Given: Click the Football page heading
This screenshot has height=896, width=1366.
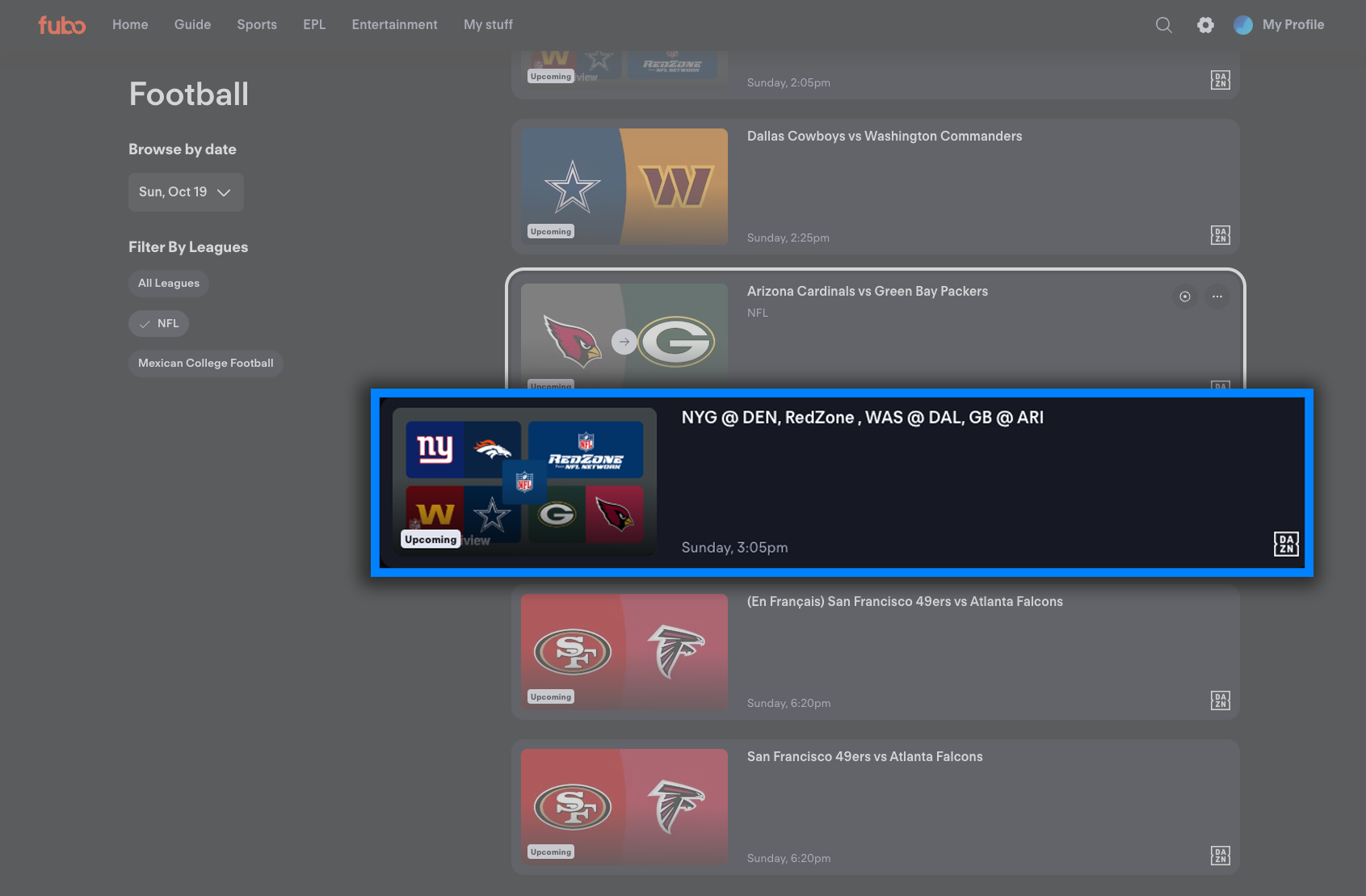Looking at the screenshot, I should pos(189,95).
